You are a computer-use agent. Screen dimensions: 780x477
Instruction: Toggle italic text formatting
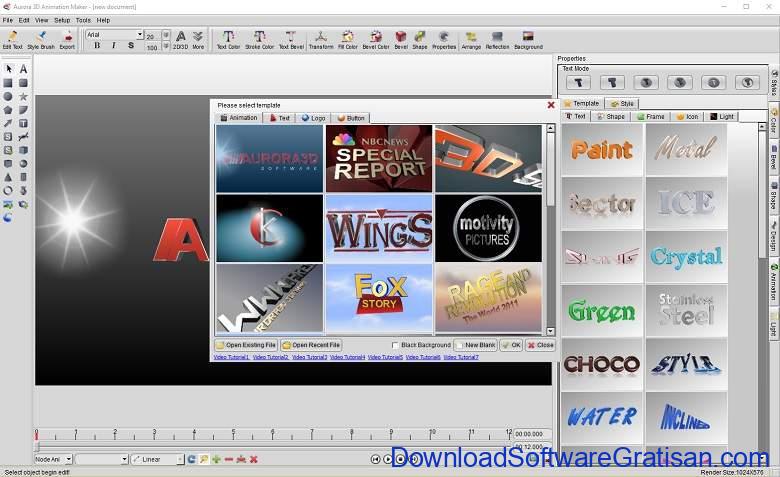pyautogui.click(x=114, y=45)
